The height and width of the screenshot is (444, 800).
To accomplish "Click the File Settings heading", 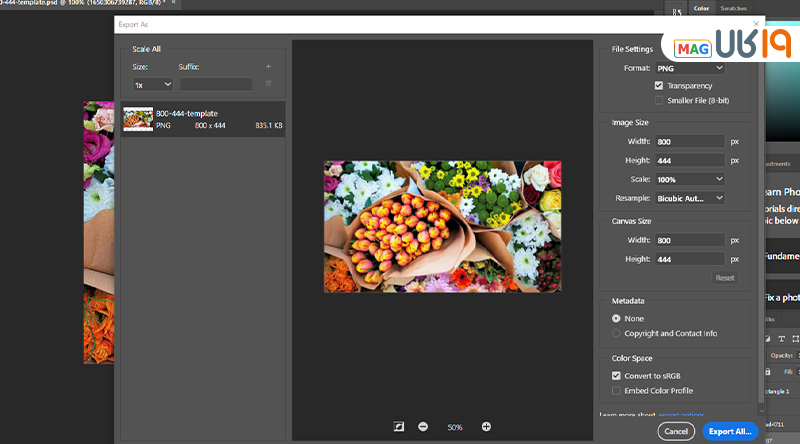I will 632,49.
